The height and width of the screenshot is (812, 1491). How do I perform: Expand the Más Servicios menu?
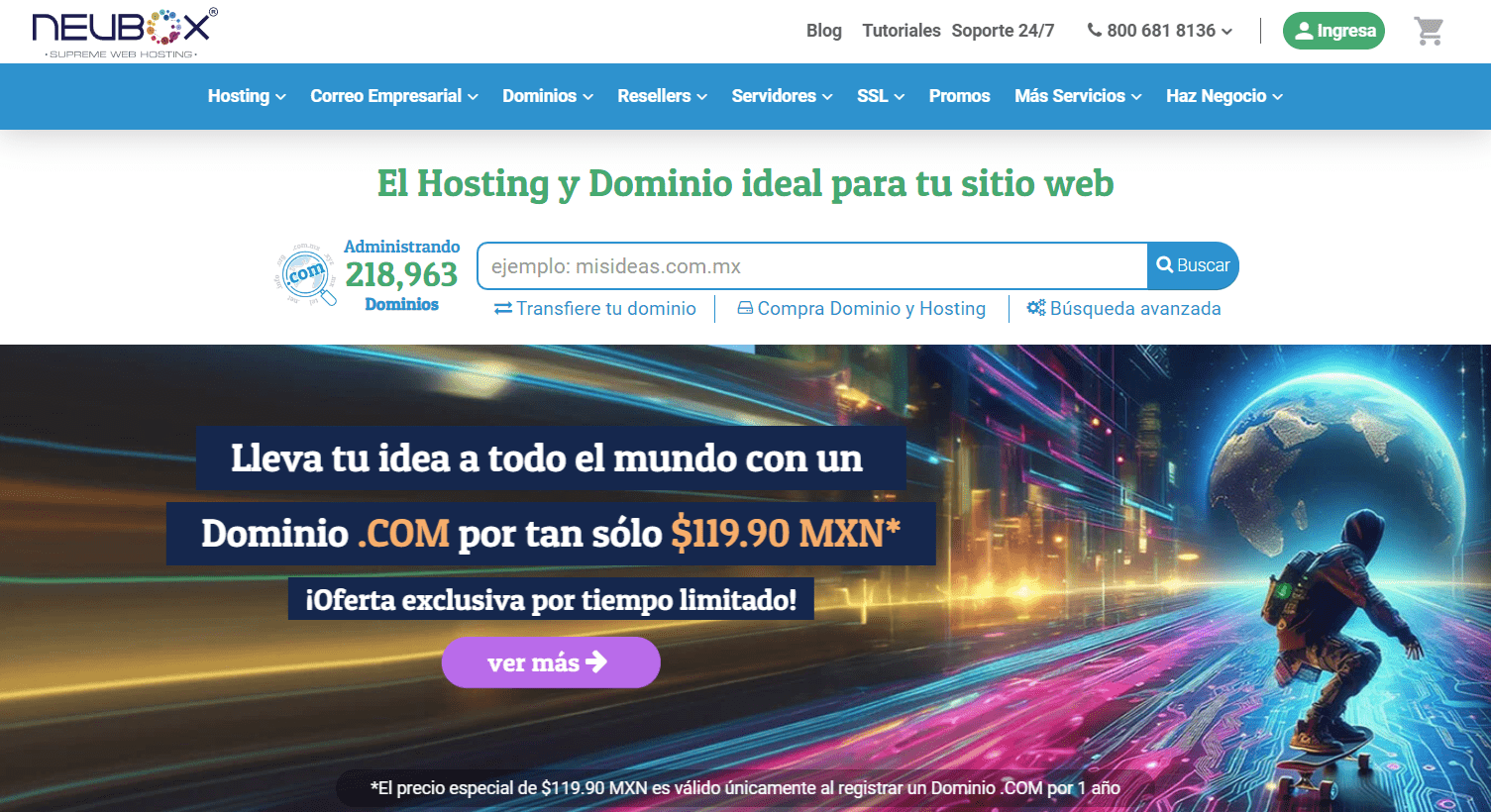pos(1078,96)
